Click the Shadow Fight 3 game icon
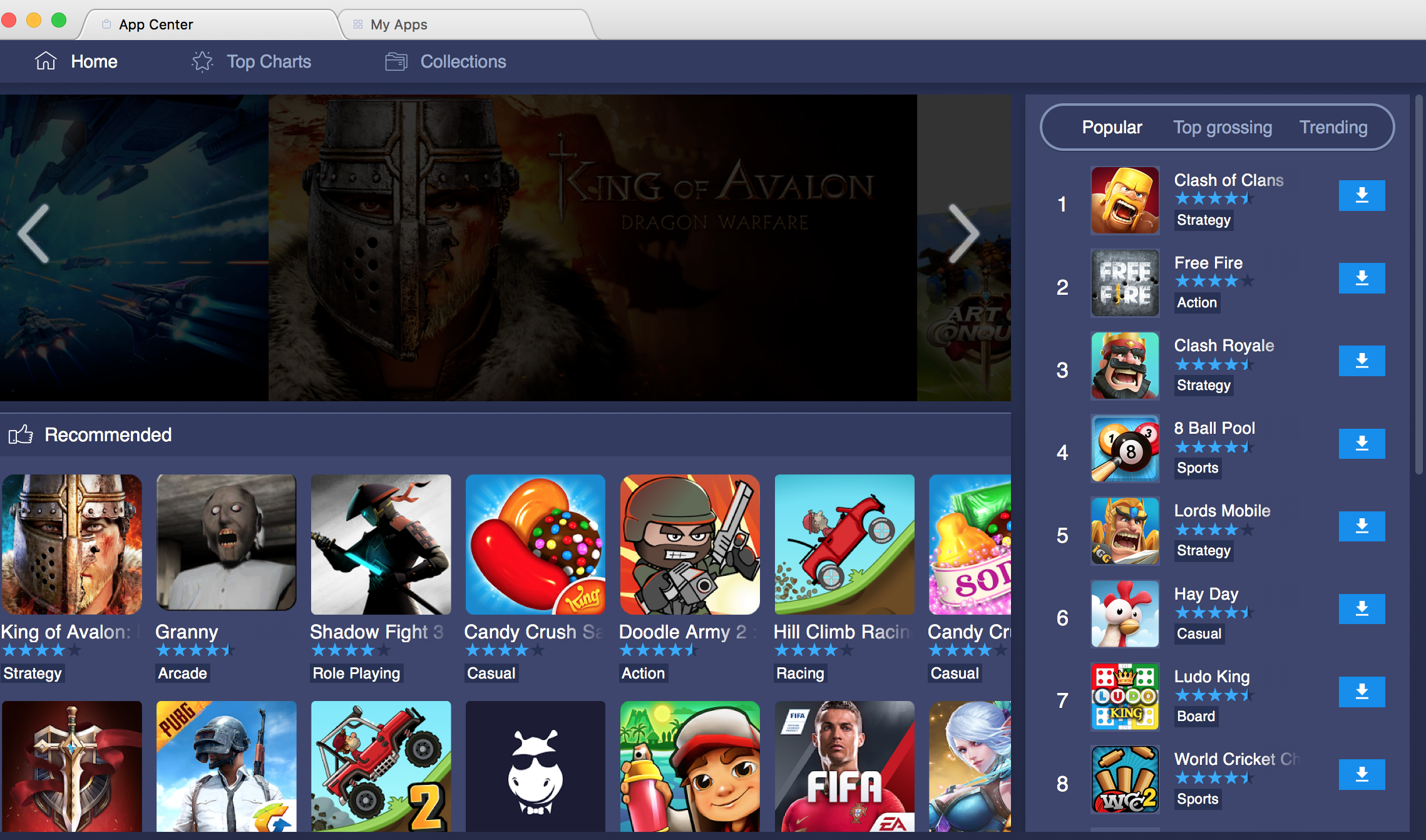Screen dimensions: 1426x840 point(380,545)
